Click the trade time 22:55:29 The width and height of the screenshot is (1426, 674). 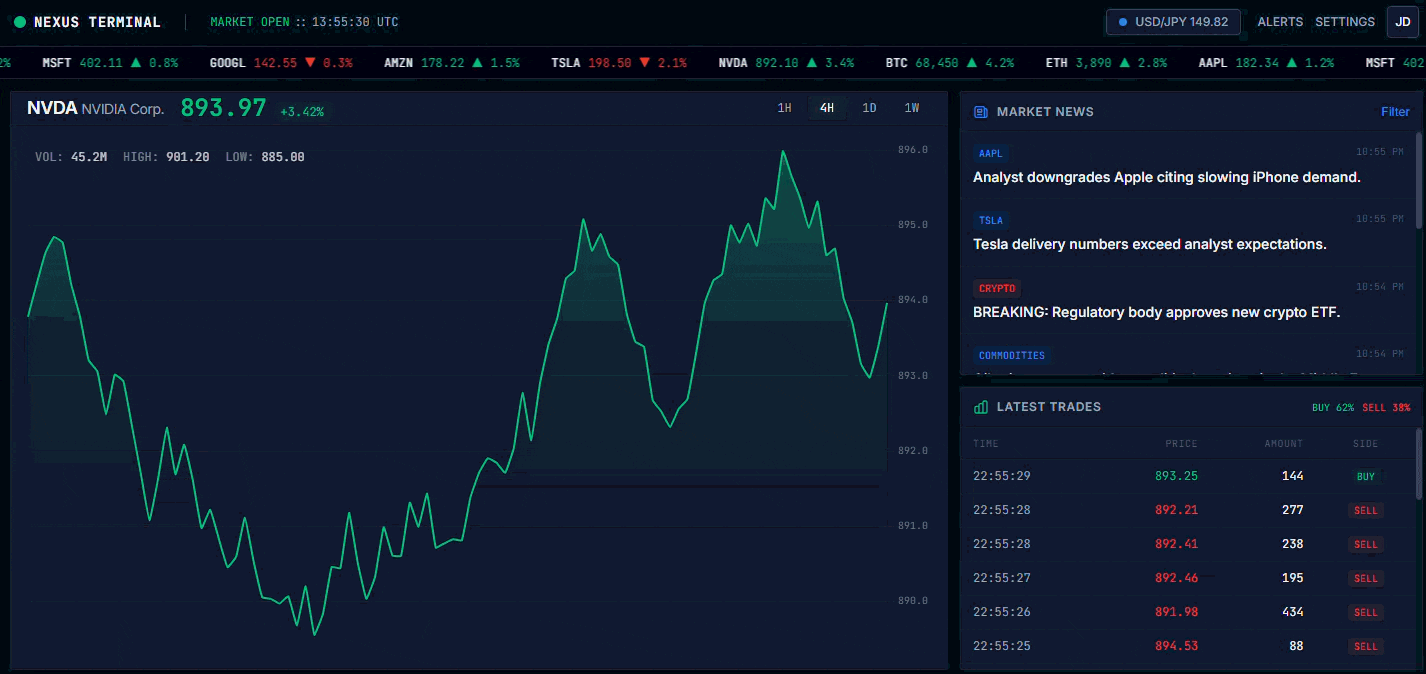[x=1001, y=476]
